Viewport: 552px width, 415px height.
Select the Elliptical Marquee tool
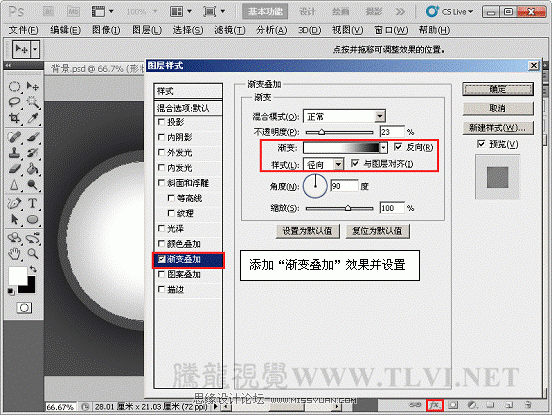point(14,87)
